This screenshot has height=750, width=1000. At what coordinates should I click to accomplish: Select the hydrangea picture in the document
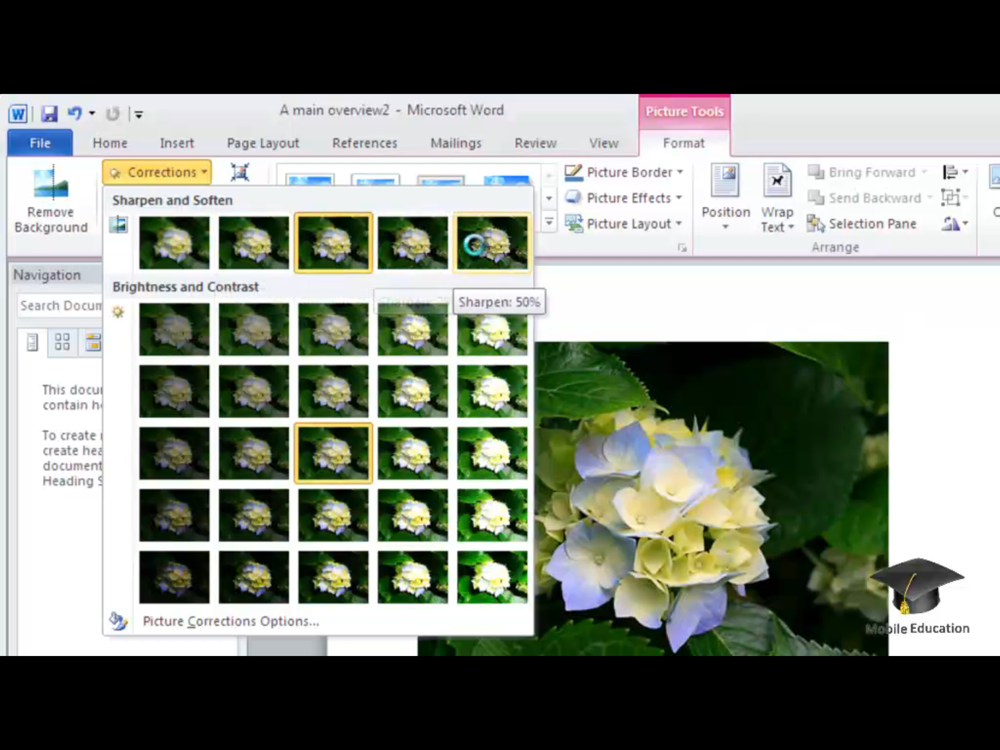pos(711,497)
